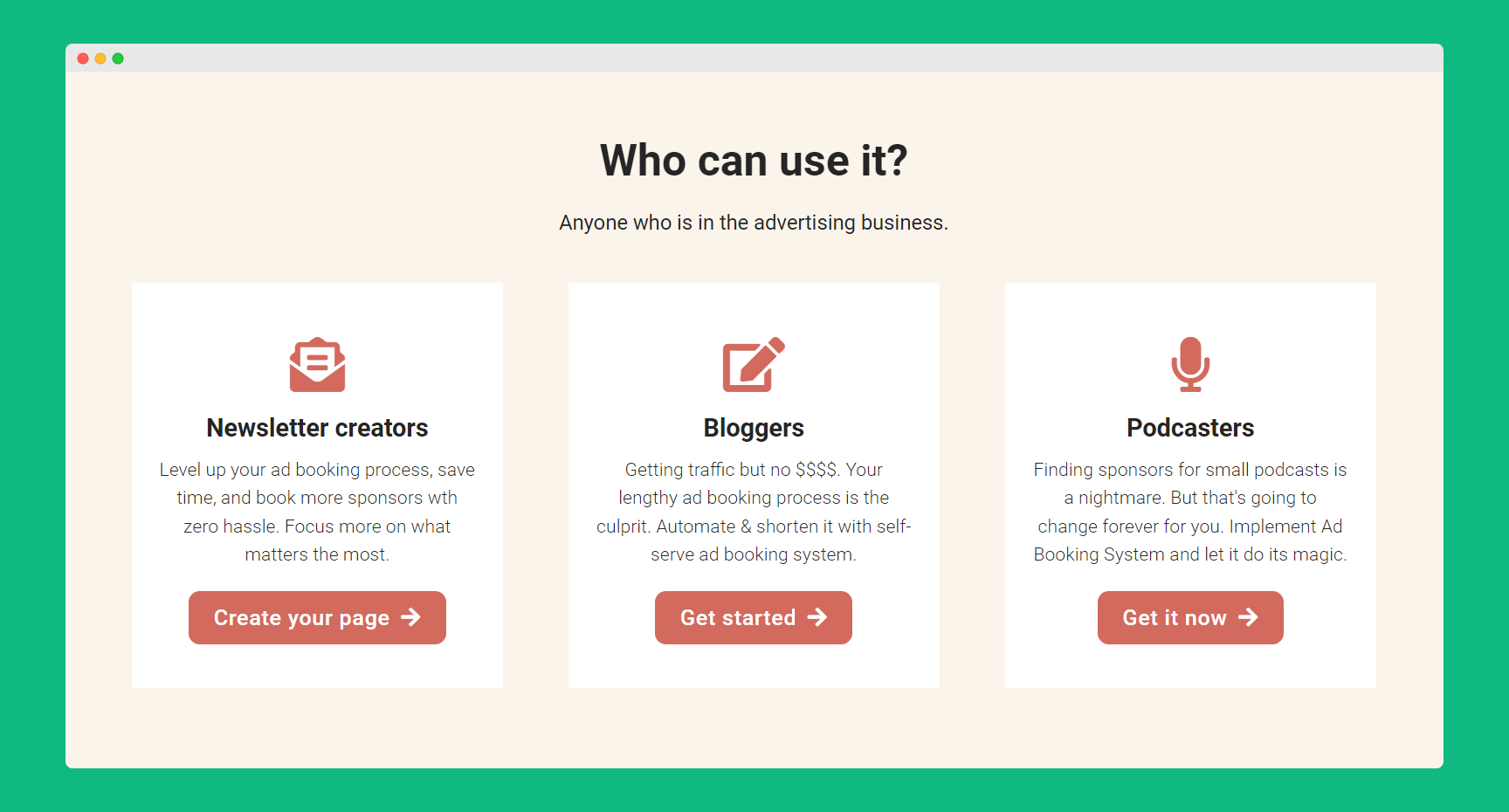This screenshot has width=1509, height=812.
Task: Click the advertising business subtitle text
Action: pyautogui.click(x=754, y=223)
